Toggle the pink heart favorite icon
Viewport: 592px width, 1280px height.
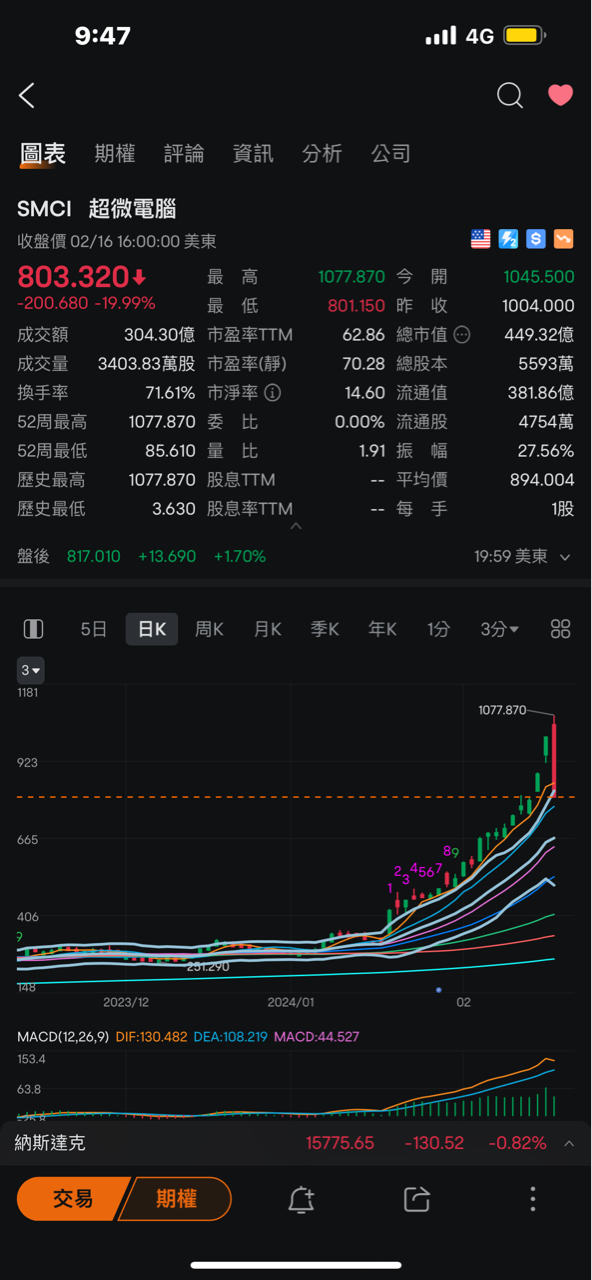tap(560, 95)
